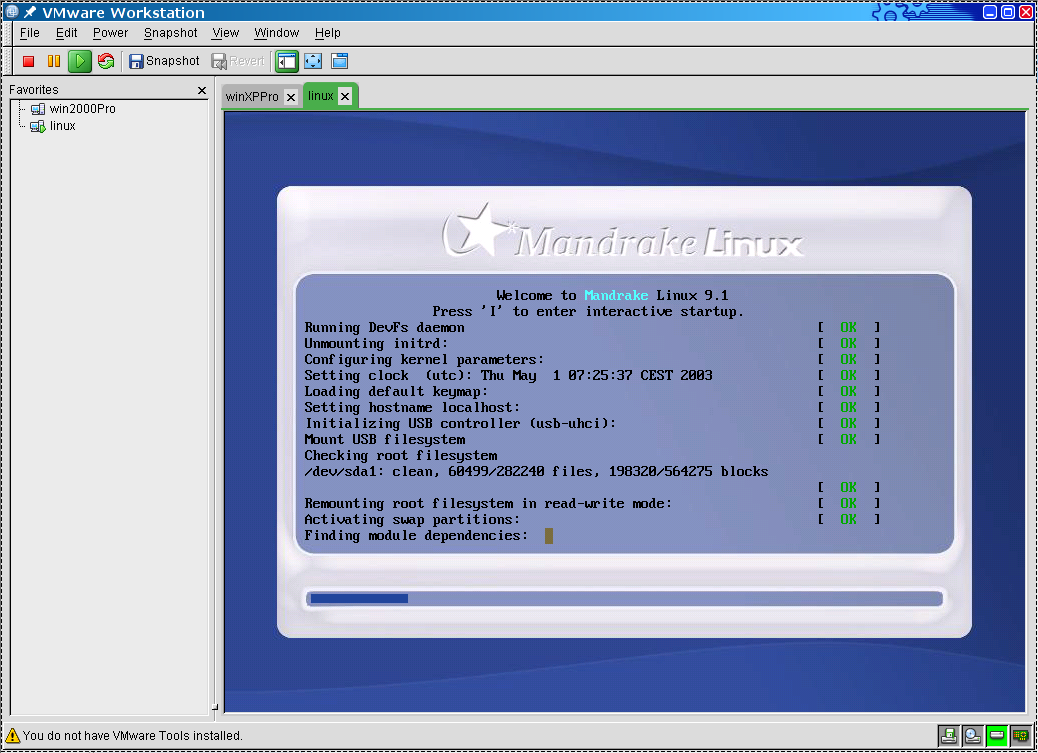Screen dimensions: 1038x753
Task: Open the Window menu
Action: coord(277,33)
